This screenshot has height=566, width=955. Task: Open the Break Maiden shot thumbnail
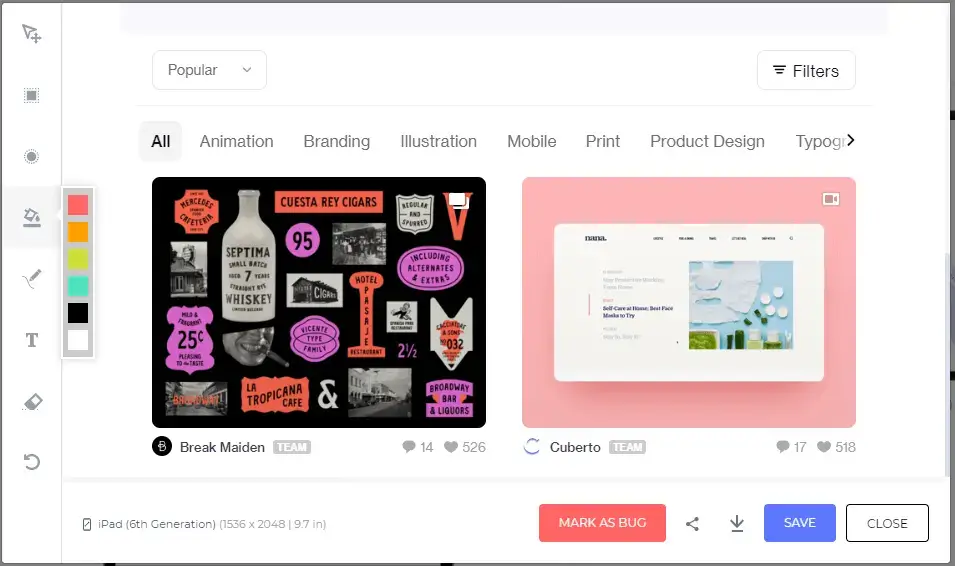point(318,302)
